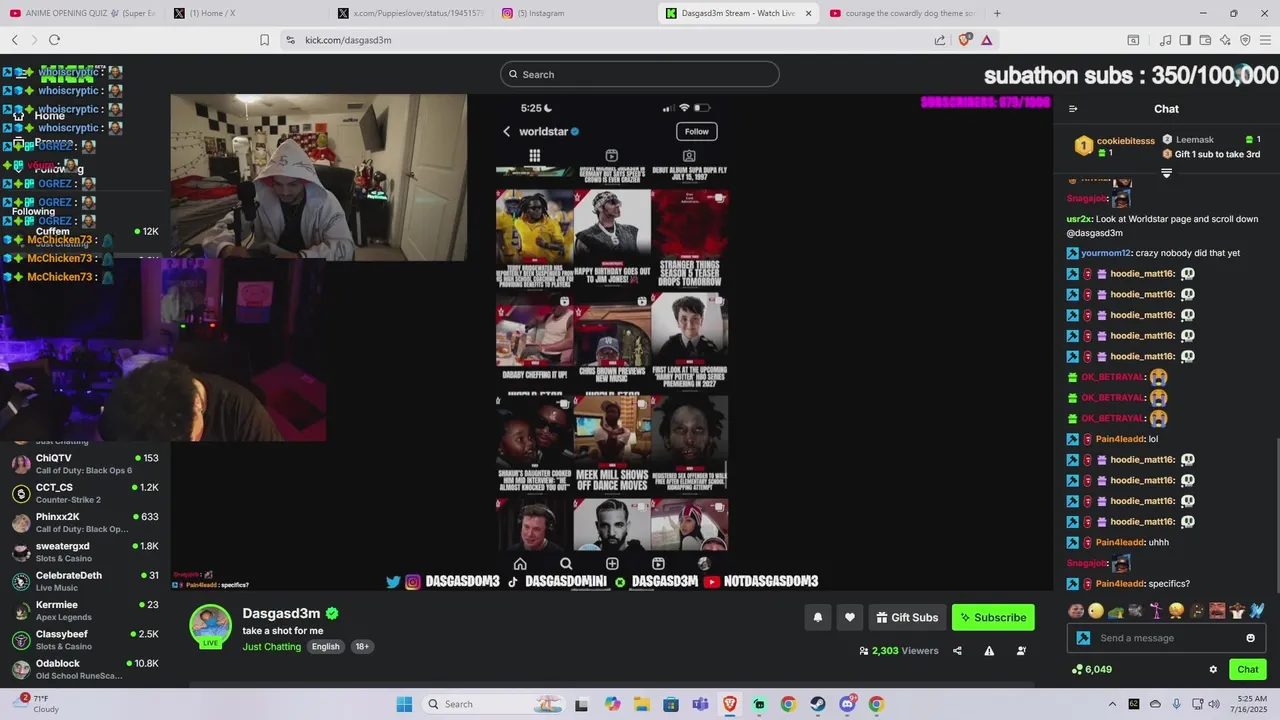Click the address bar share icon
This screenshot has height=720, width=1280.
(x=940, y=40)
